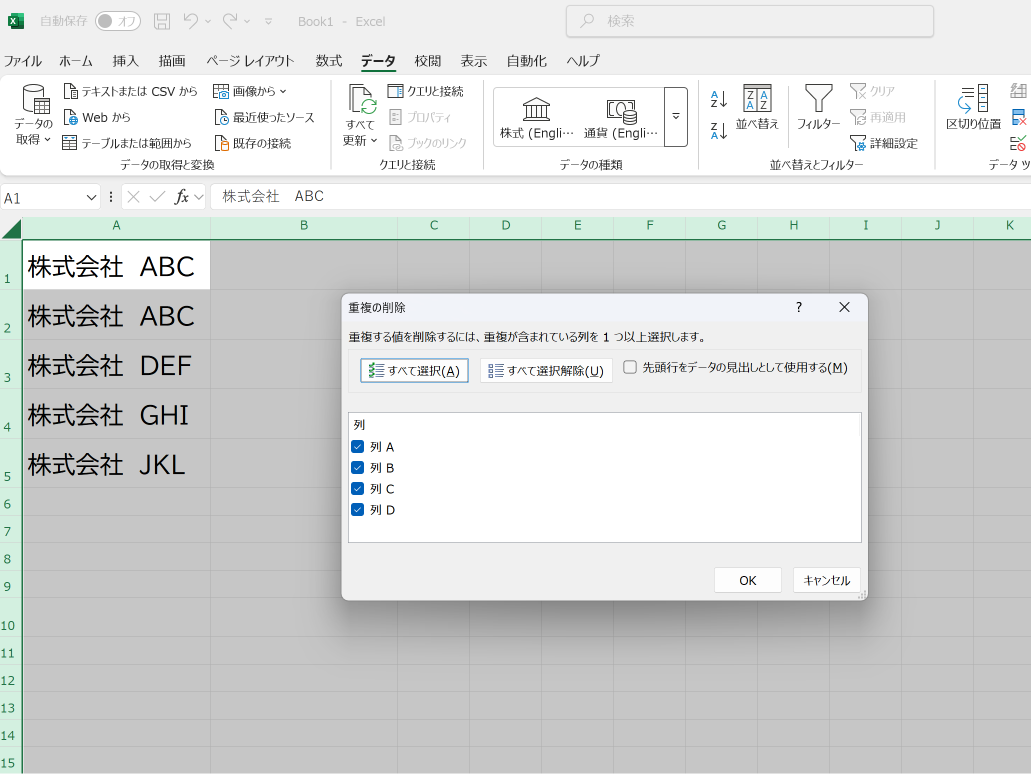Viewport: 1031px width, 774px height.
Task: Click テーブルまたは範囲から
Action: point(127,143)
